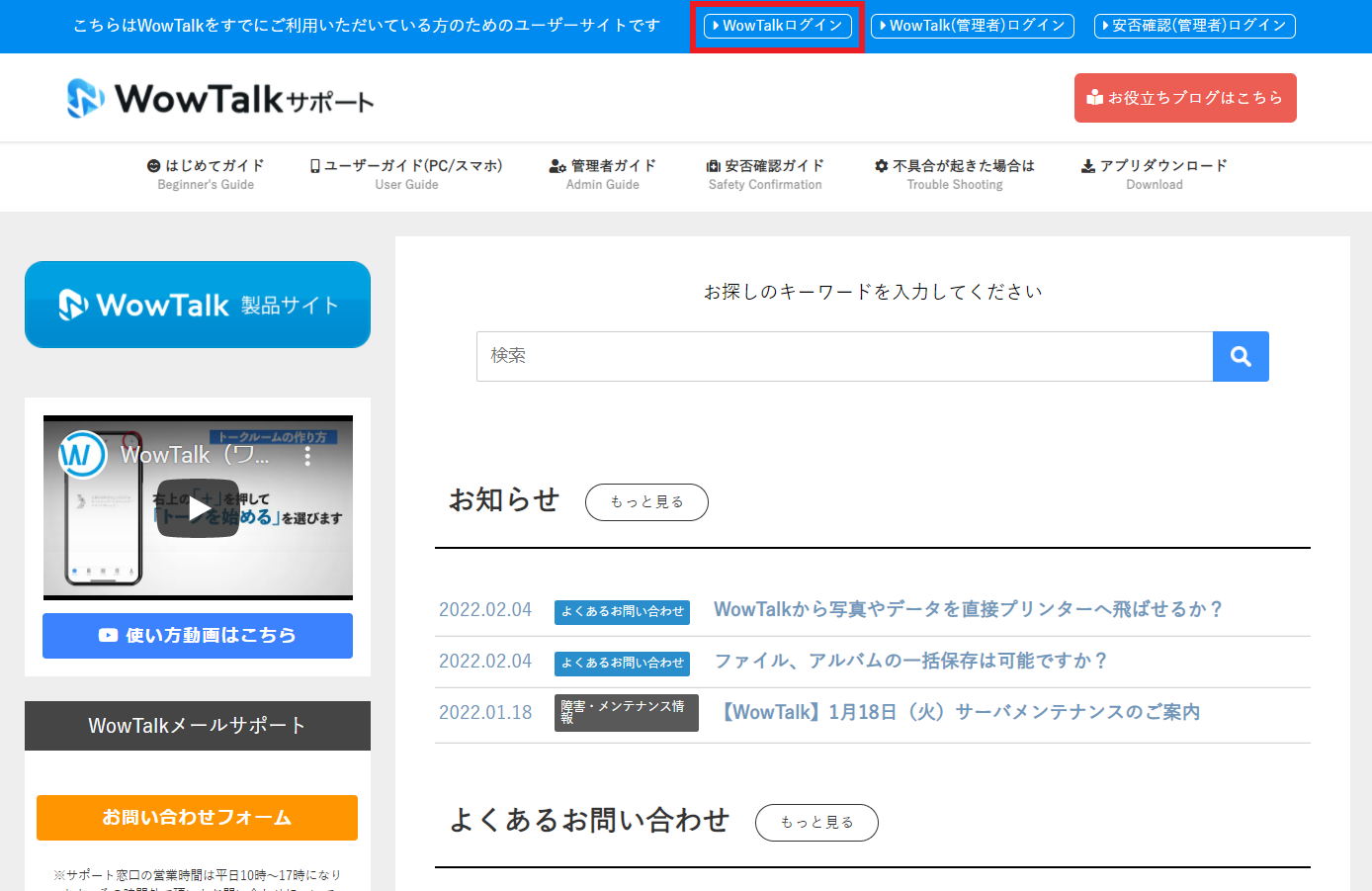Open the WowTalk ログイン page

pyautogui.click(x=778, y=26)
